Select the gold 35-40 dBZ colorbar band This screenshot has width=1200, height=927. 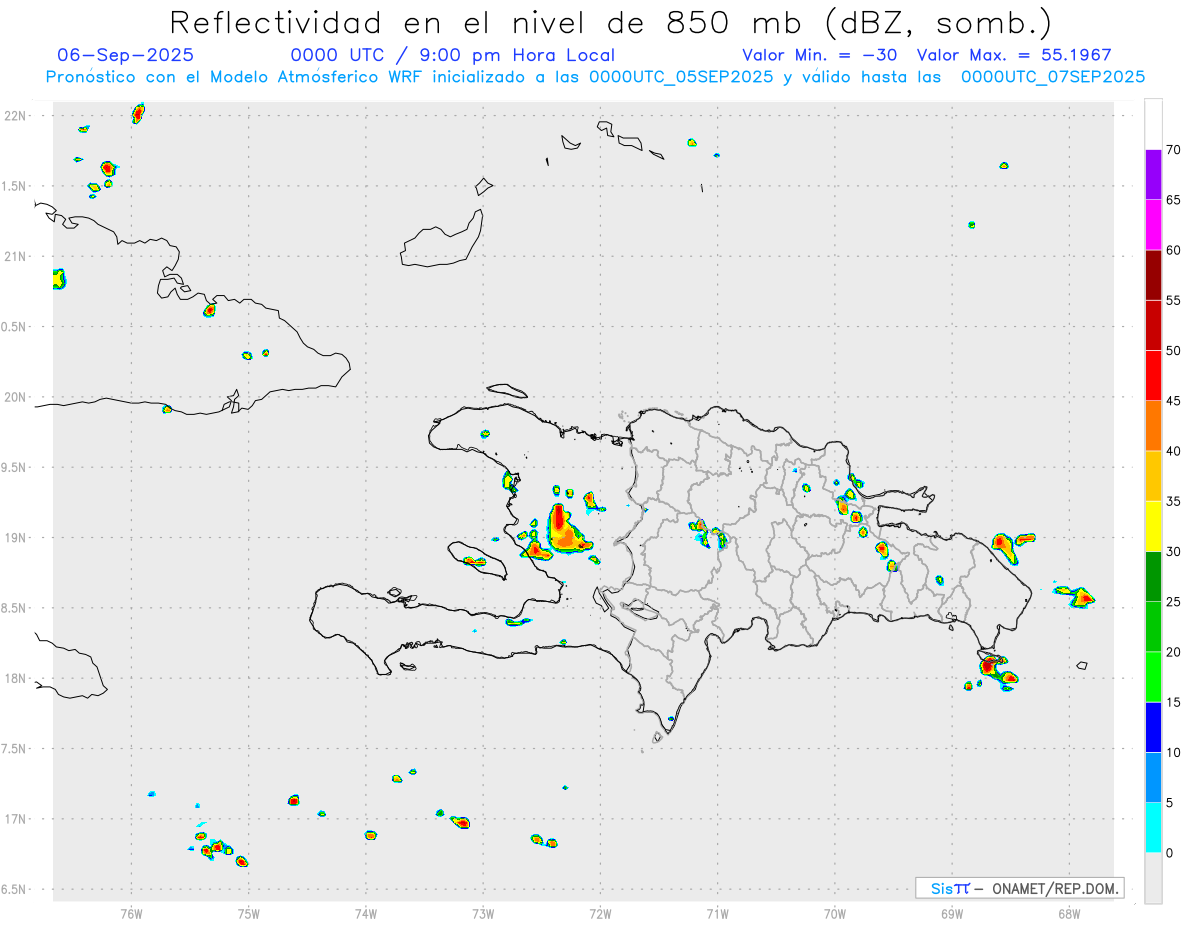click(x=1153, y=476)
